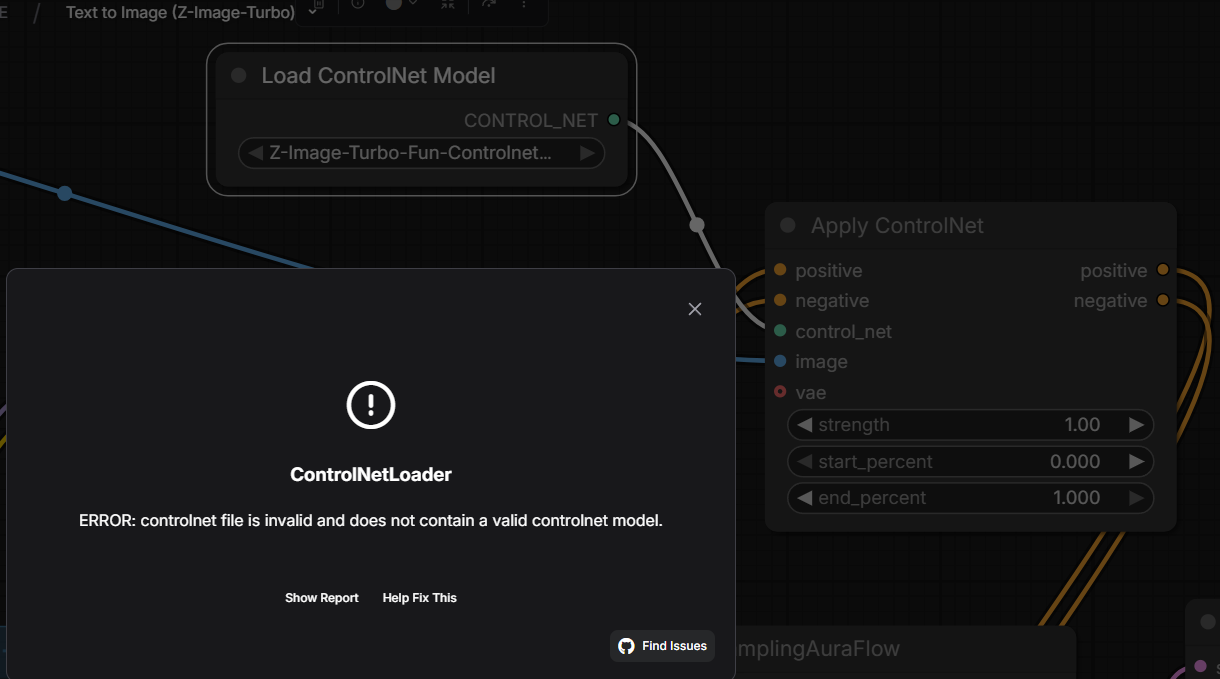Click the CONTROL_NET output port

coord(614,120)
